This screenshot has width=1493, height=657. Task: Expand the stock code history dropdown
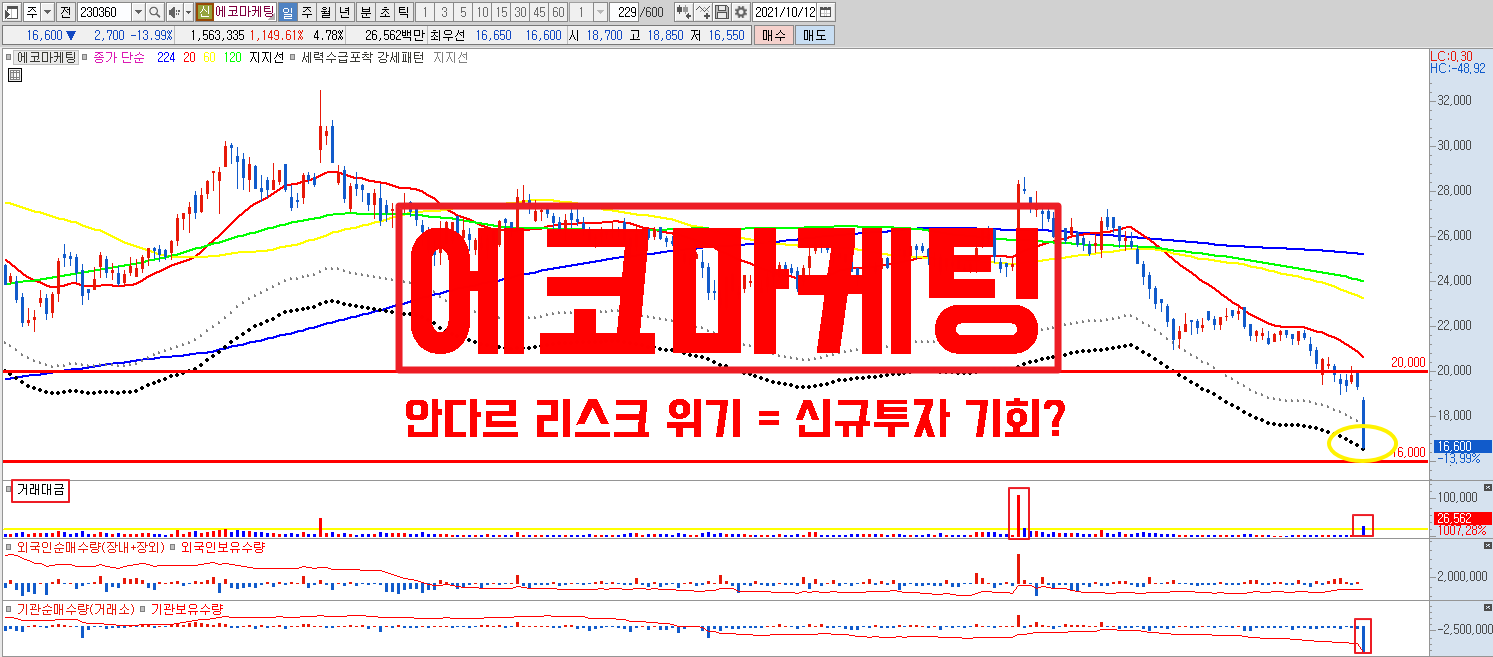[138, 12]
